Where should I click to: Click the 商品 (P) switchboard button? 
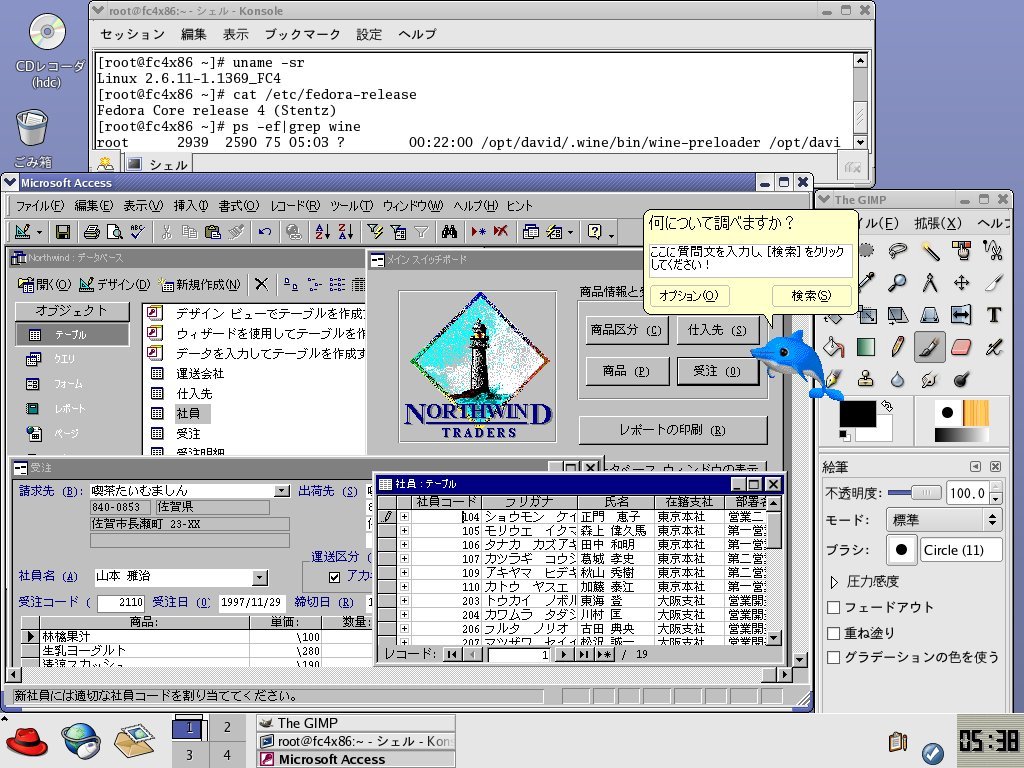[x=627, y=371]
